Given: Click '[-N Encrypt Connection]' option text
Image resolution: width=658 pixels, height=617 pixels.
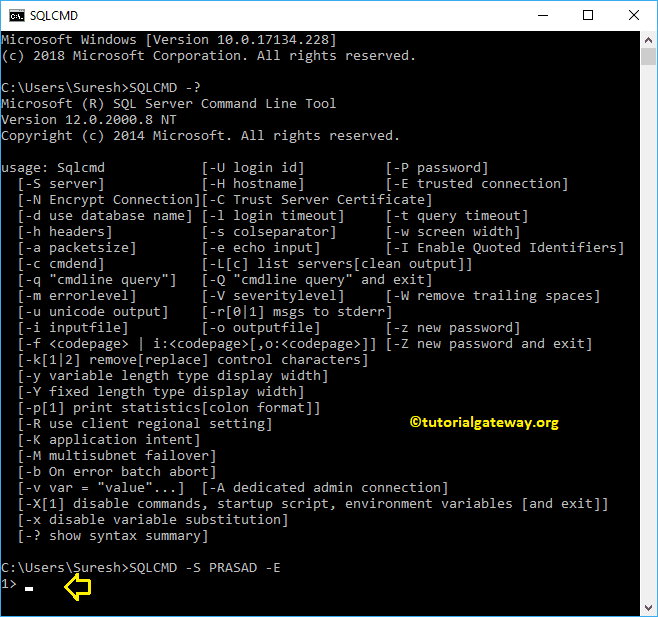Looking at the screenshot, I should click(x=109, y=200).
